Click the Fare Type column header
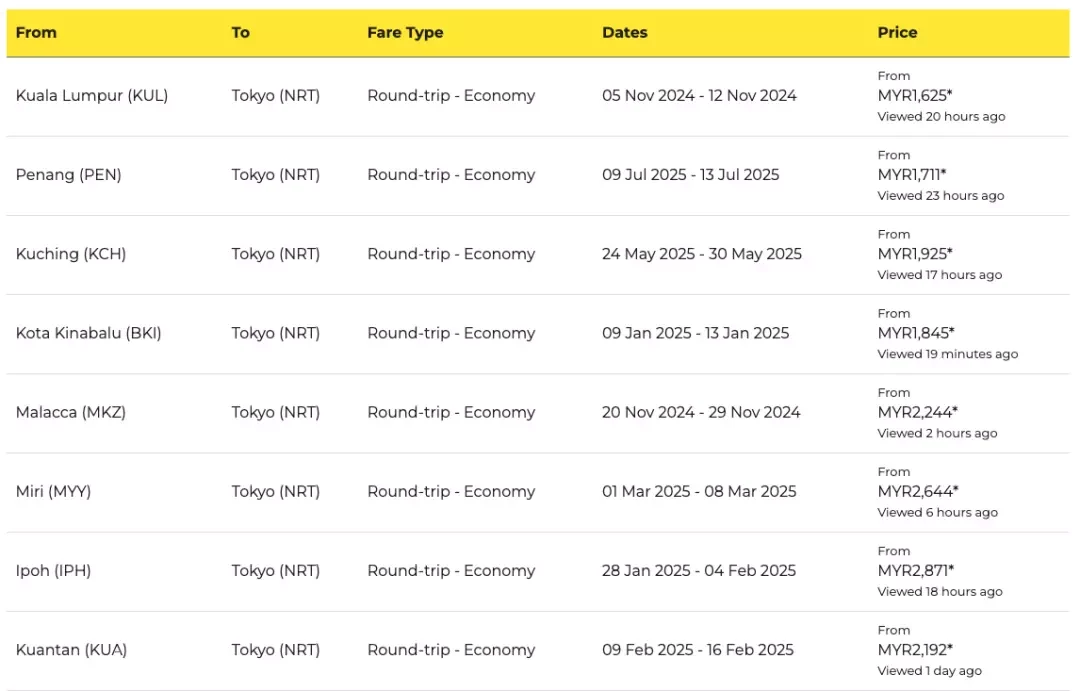The height and width of the screenshot is (691, 1080). 405,32
